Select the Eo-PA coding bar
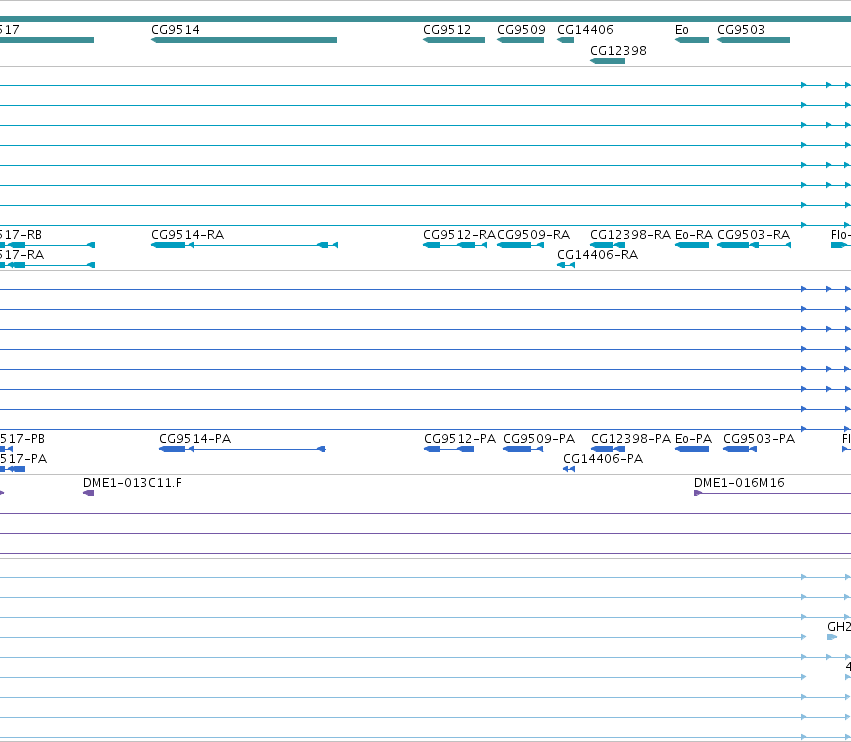This screenshot has height=742, width=851. [692, 449]
